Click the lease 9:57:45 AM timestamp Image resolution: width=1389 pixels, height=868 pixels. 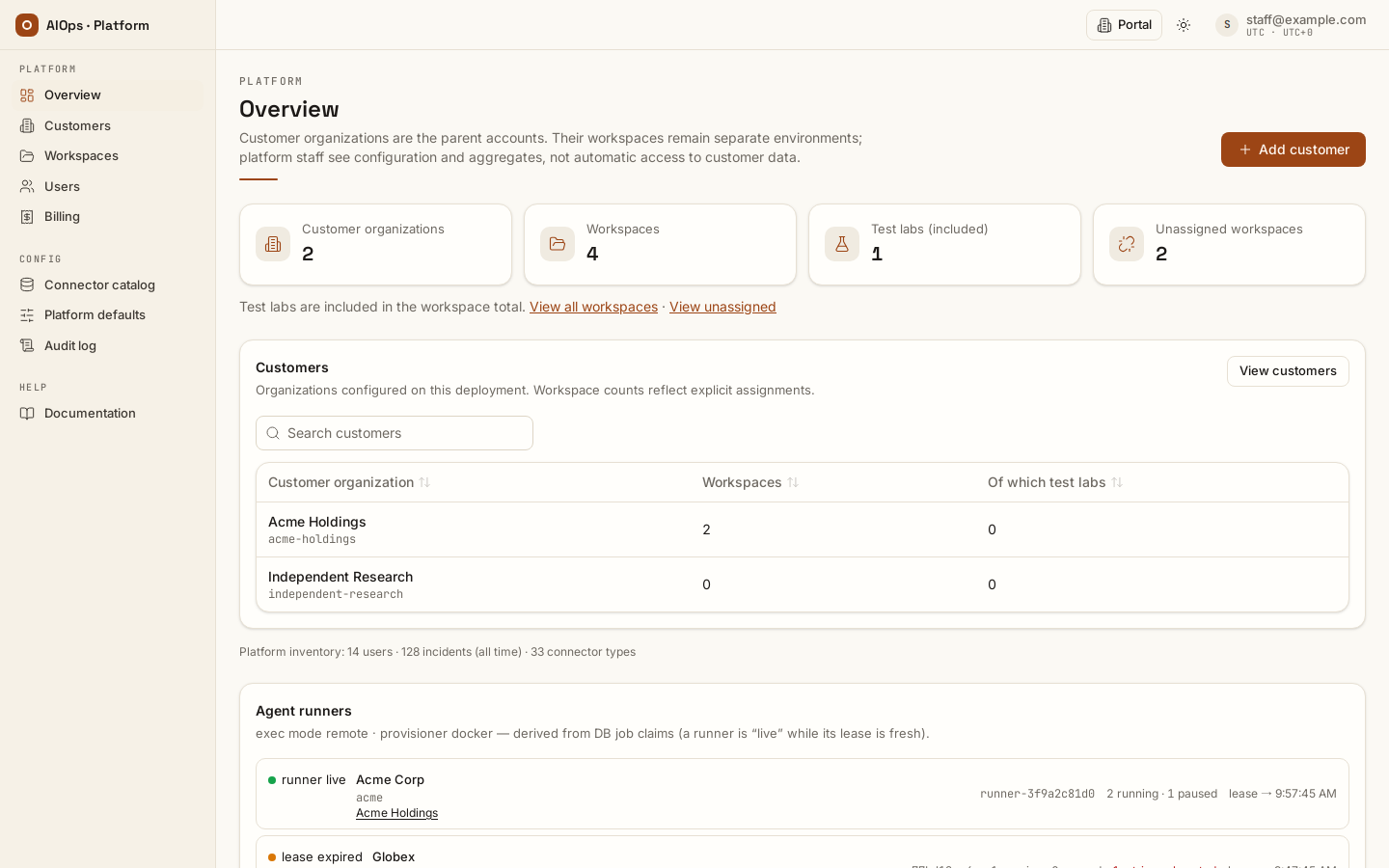click(x=1282, y=794)
